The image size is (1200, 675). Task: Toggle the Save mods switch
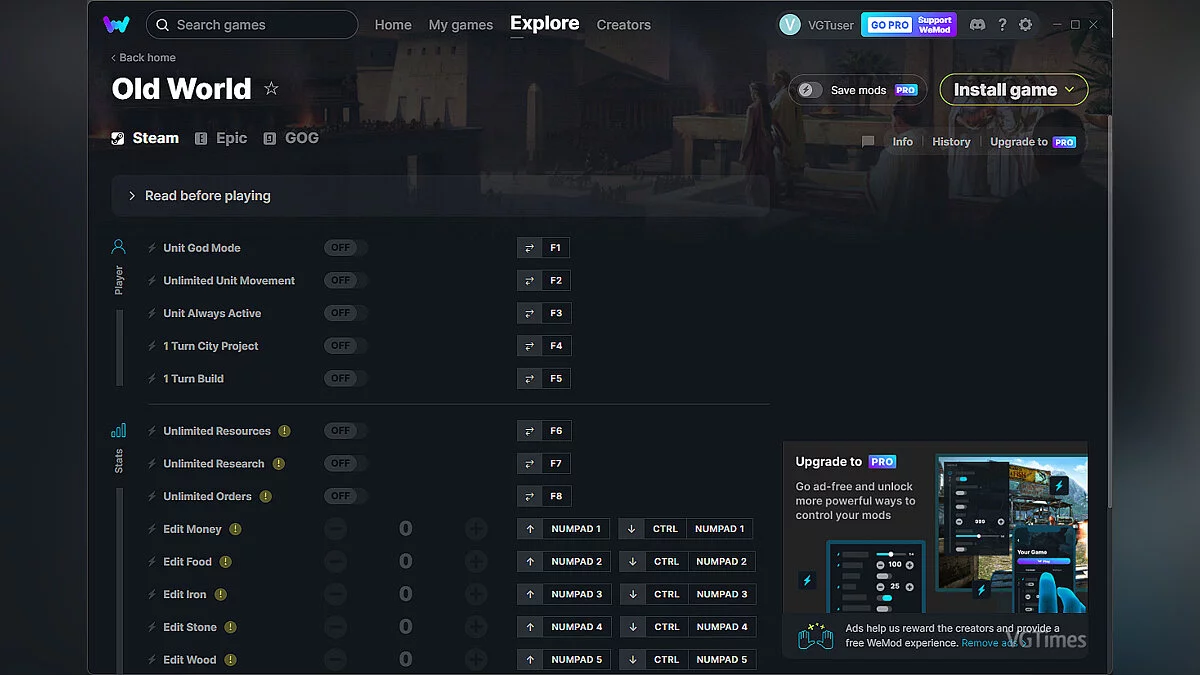click(808, 89)
